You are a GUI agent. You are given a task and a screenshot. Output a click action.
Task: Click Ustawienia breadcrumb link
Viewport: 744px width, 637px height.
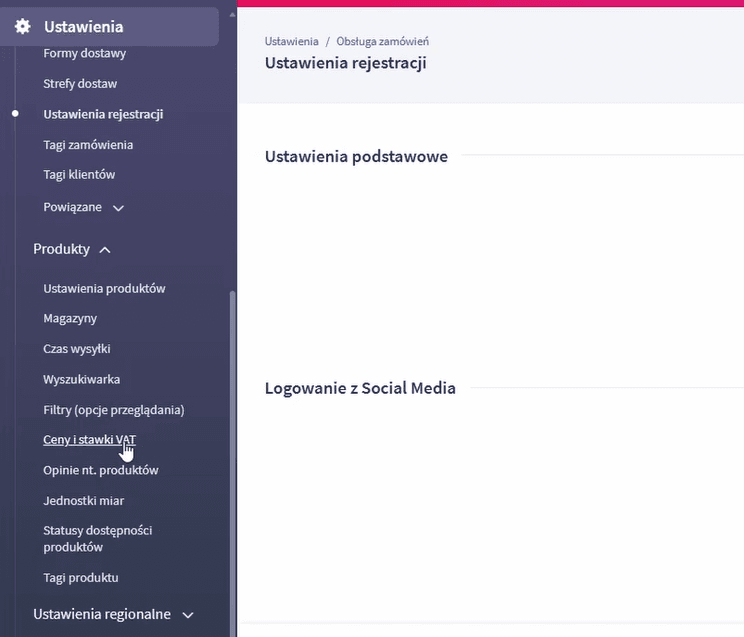click(291, 42)
